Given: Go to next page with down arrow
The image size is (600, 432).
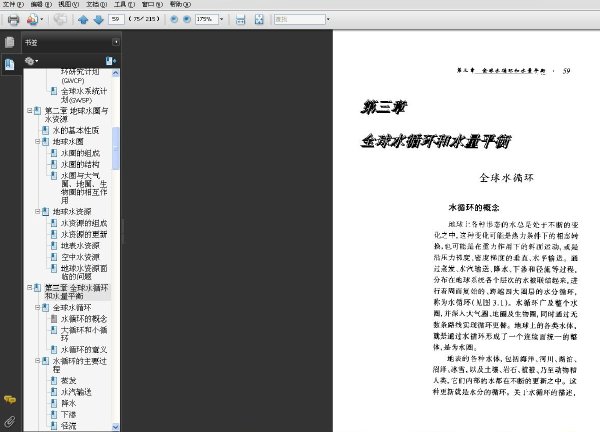Looking at the screenshot, I should point(98,19).
